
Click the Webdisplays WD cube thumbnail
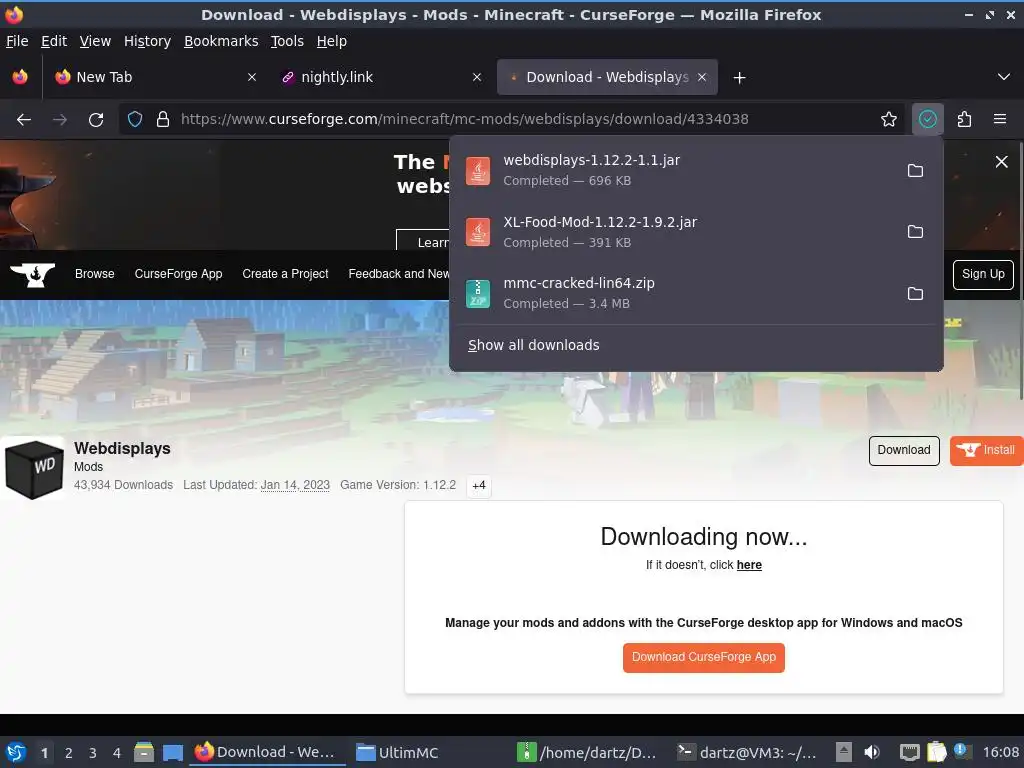pos(34,468)
